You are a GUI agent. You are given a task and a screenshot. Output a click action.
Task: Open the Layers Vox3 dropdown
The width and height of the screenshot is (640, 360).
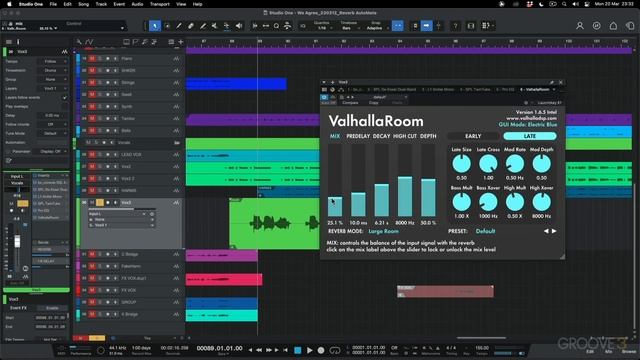click(x=53, y=88)
